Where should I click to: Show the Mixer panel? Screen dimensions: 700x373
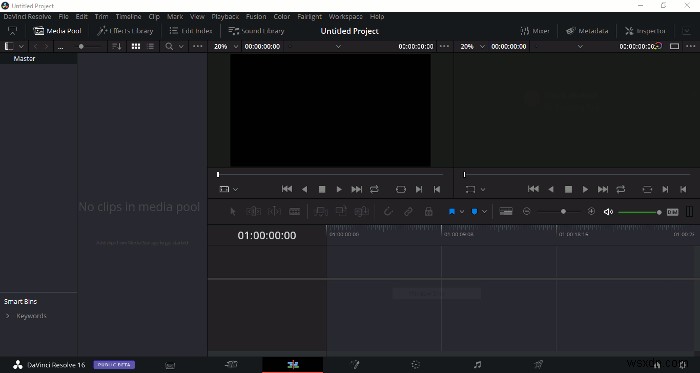pyautogui.click(x=535, y=31)
